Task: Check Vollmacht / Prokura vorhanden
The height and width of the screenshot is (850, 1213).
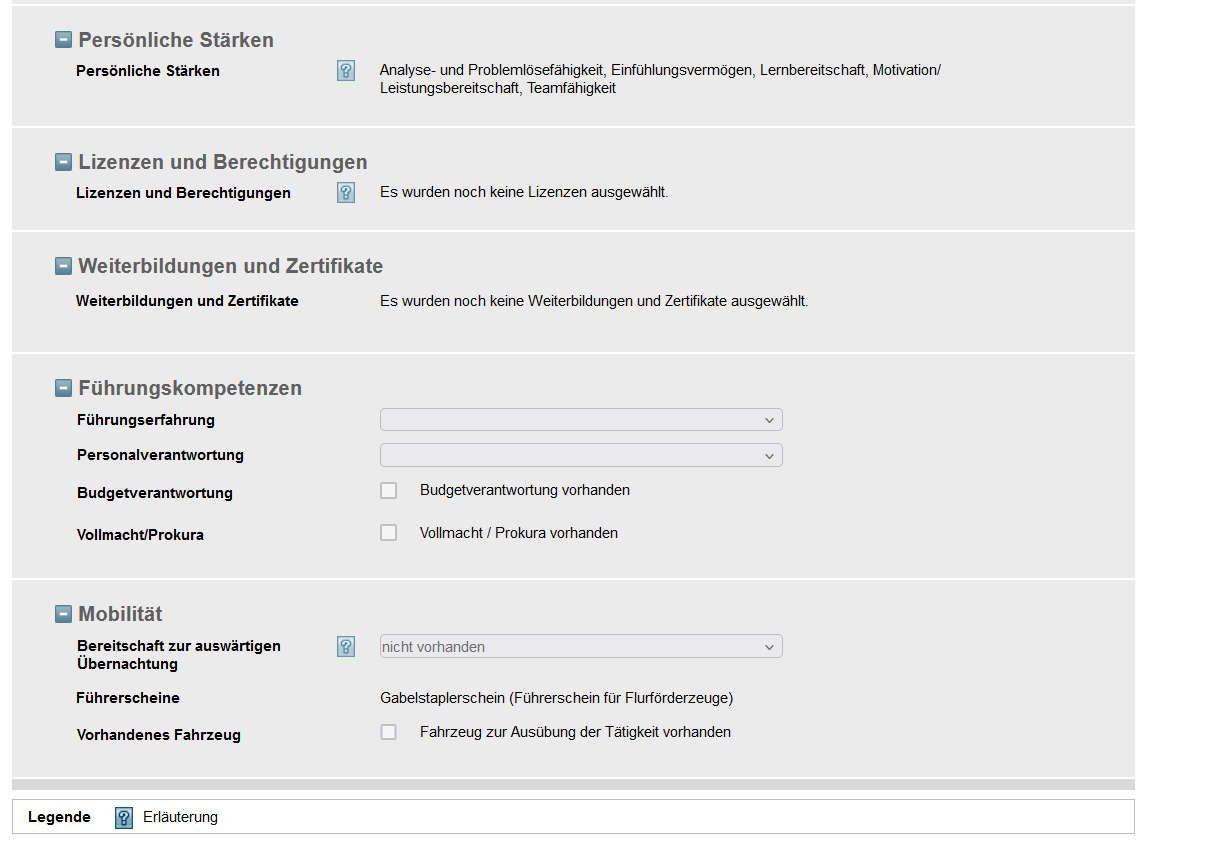Action: click(389, 533)
